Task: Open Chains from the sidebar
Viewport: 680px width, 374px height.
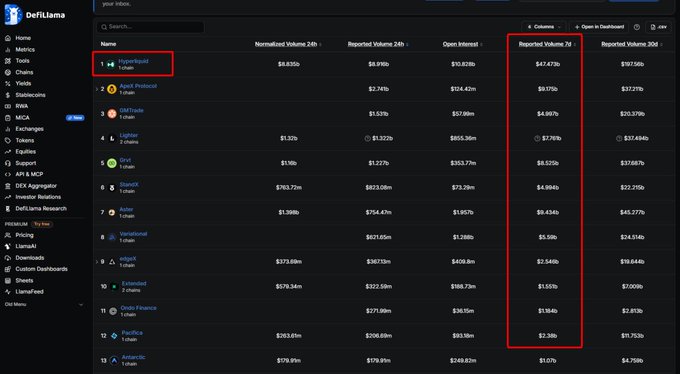Action: [24, 72]
